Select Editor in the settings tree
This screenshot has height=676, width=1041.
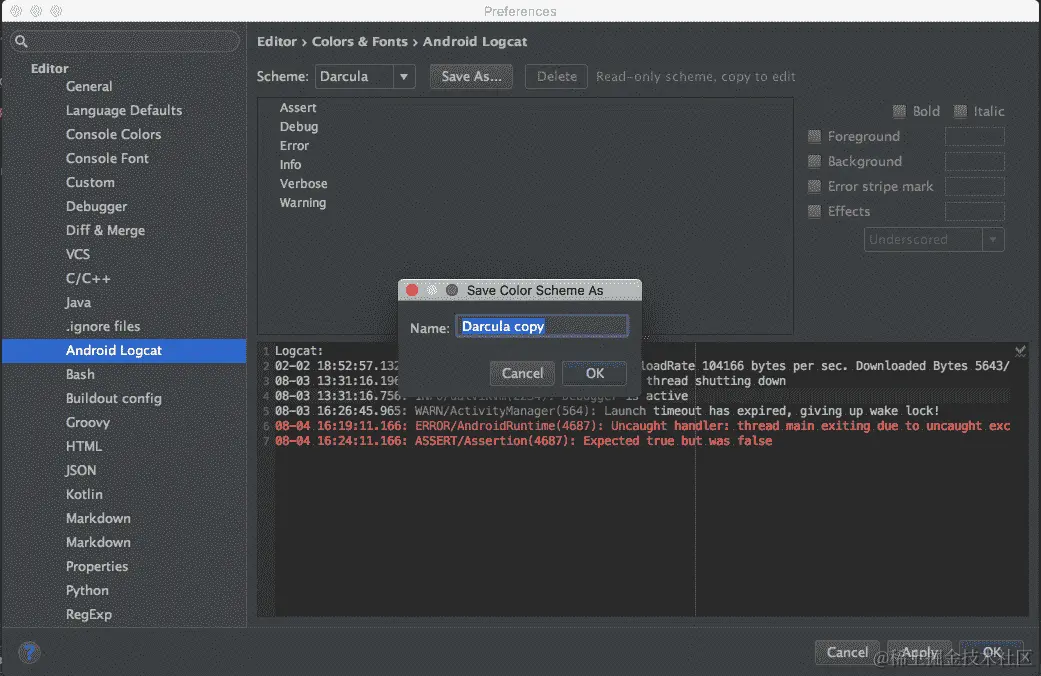coord(49,68)
